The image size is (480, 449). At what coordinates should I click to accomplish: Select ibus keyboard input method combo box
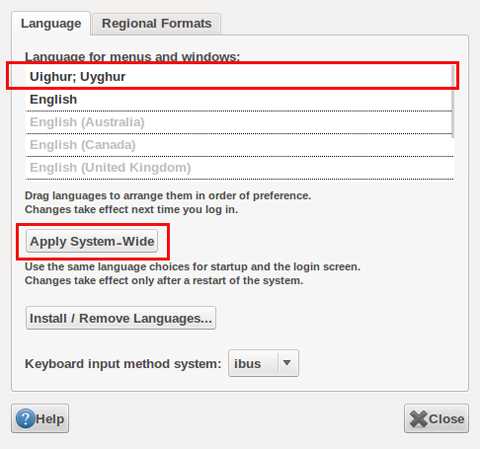pos(263,363)
